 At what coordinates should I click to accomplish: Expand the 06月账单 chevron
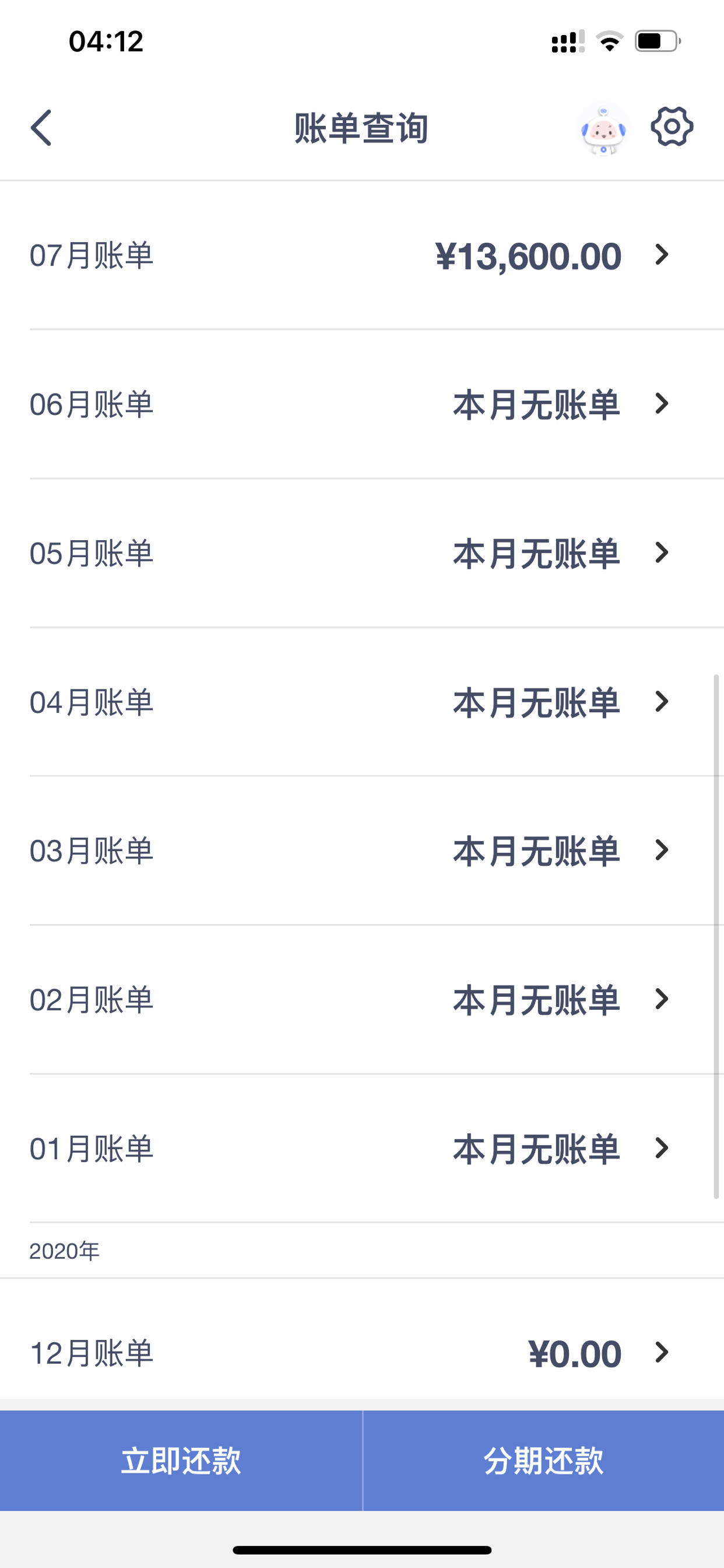[x=662, y=404]
